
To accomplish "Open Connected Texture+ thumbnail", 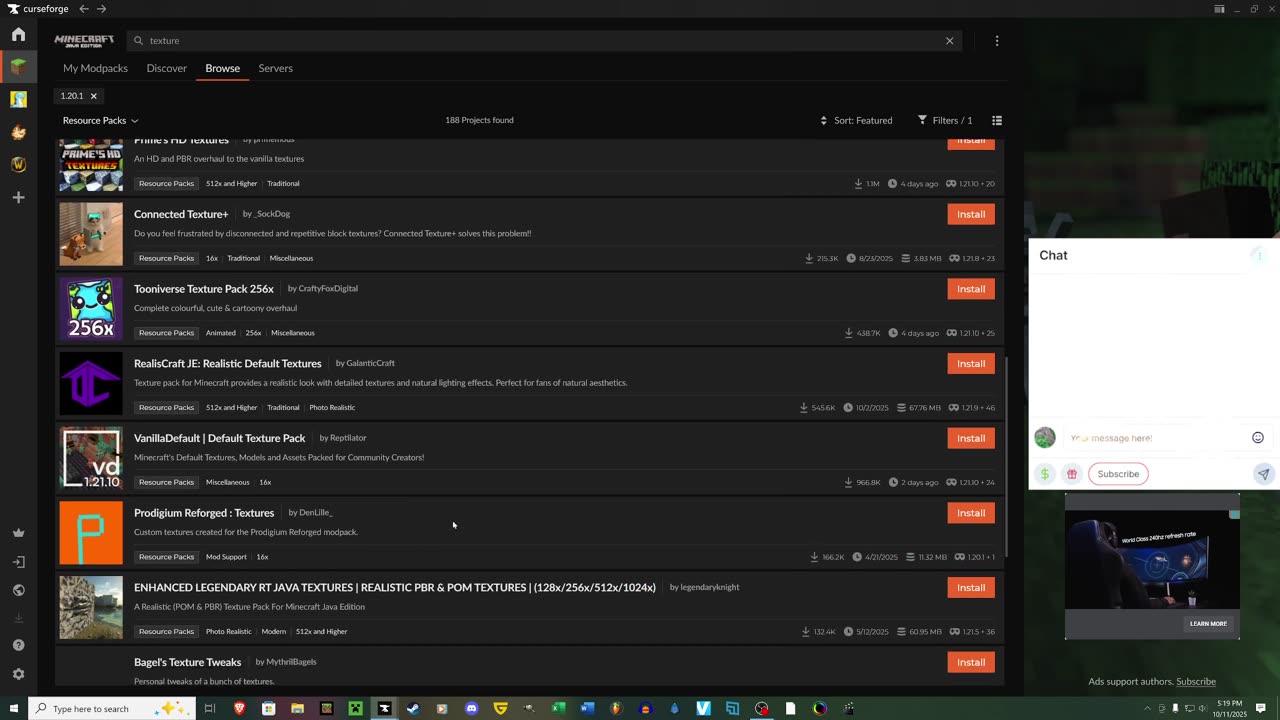I will click(91, 234).
